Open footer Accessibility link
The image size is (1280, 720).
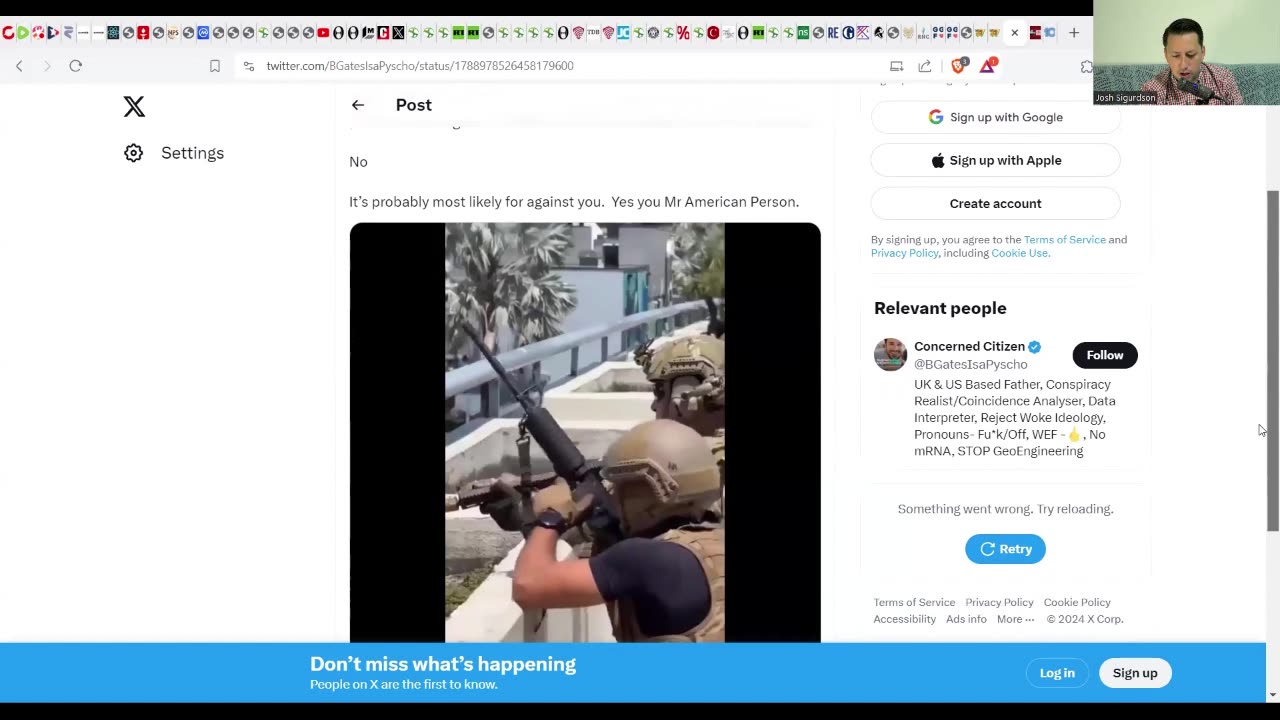point(904,619)
